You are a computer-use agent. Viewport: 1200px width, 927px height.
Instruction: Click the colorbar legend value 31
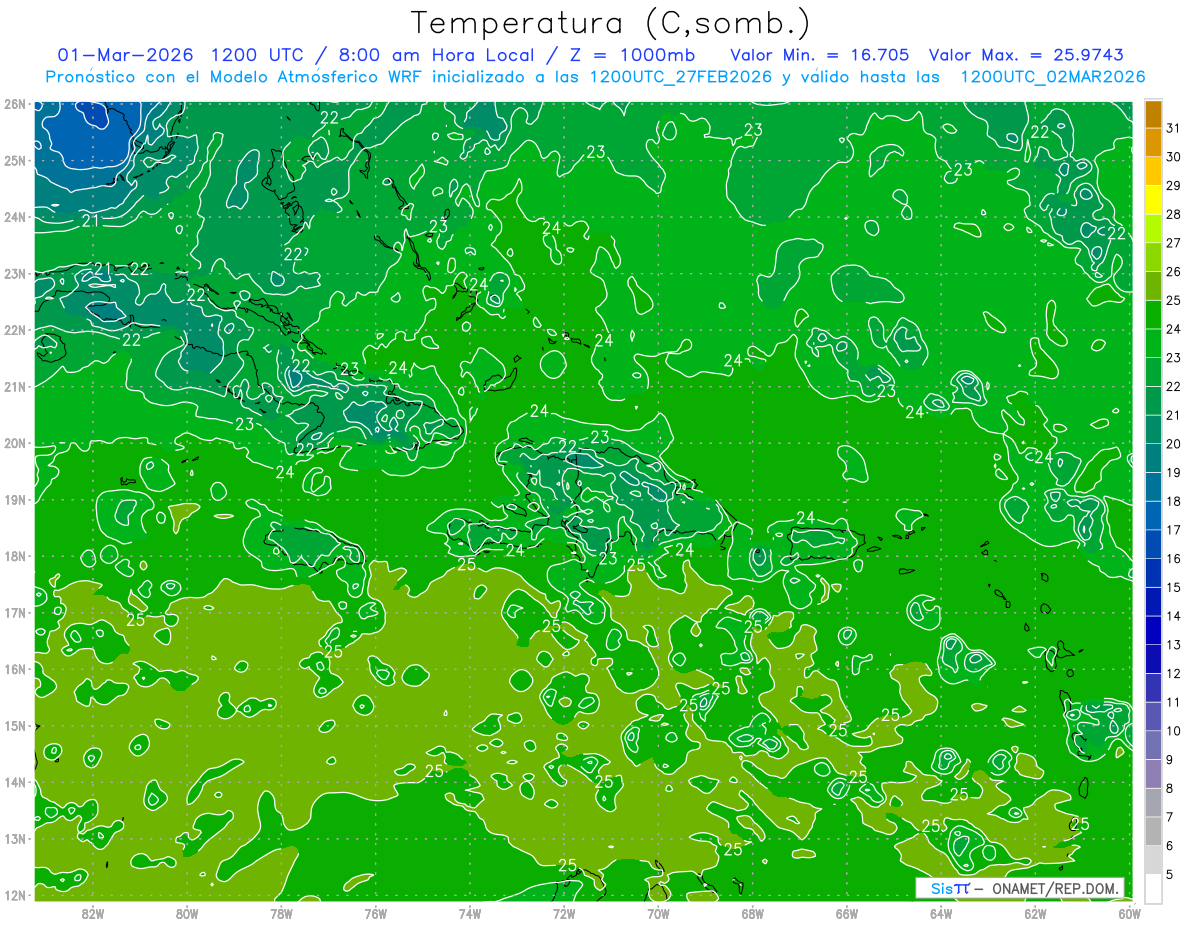pyautogui.click(x=1174, y=129)
